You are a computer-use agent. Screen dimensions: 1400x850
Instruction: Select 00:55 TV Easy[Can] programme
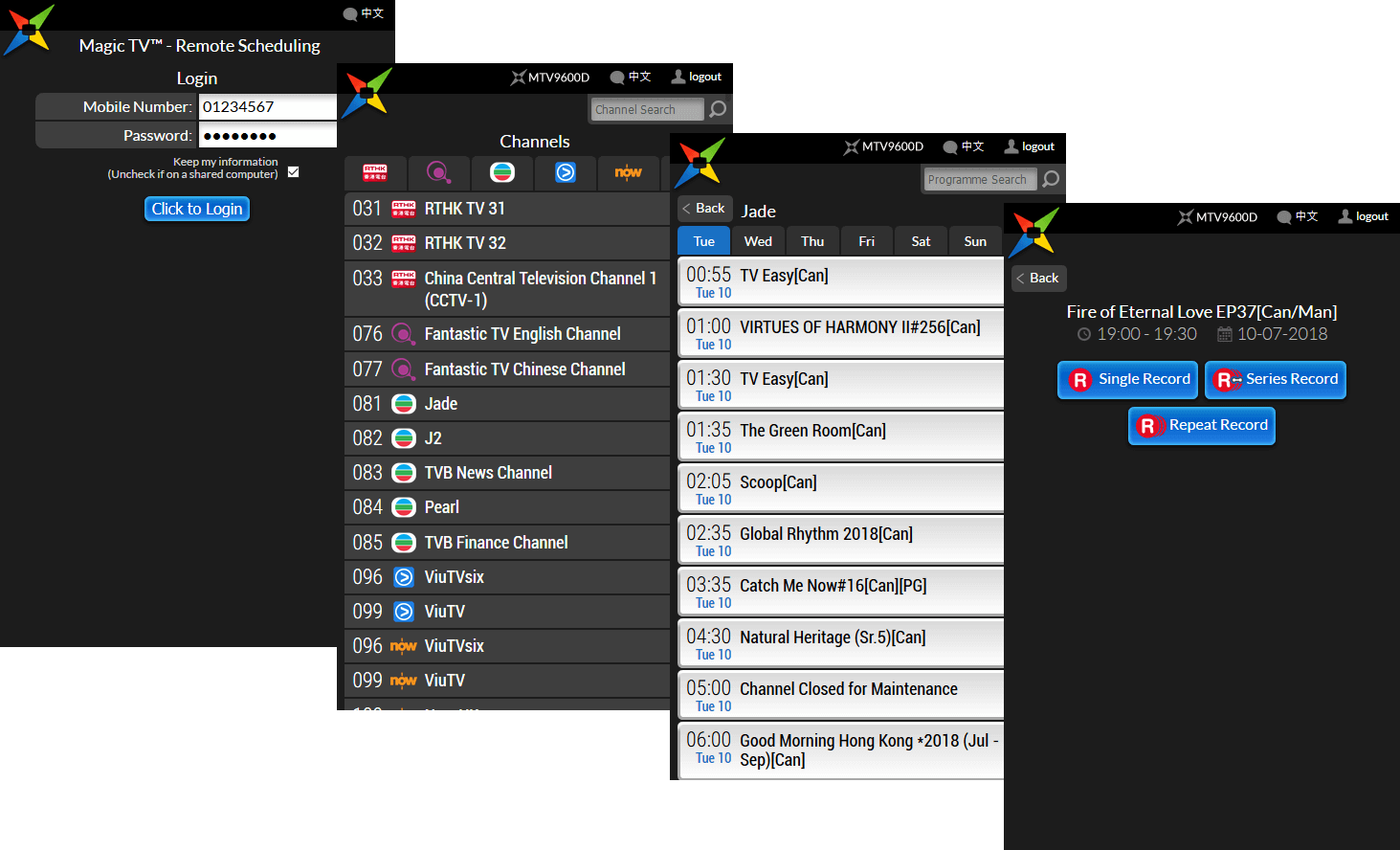pyautogui.click(x=840, y=281)
